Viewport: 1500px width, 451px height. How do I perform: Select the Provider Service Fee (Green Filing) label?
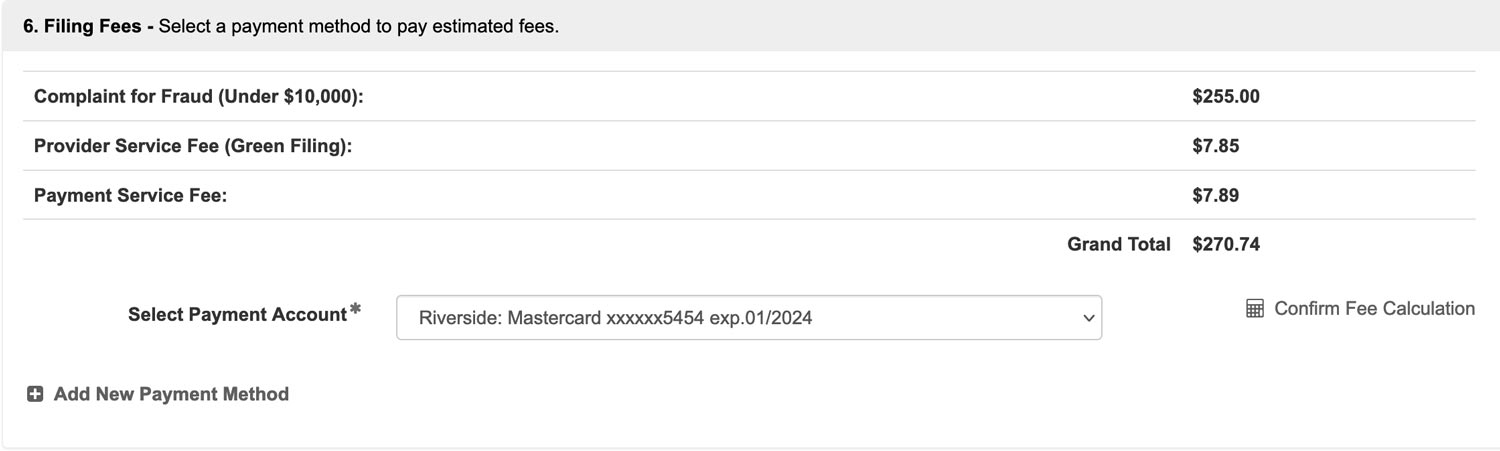pyautogui.click(x=193, y=146)
